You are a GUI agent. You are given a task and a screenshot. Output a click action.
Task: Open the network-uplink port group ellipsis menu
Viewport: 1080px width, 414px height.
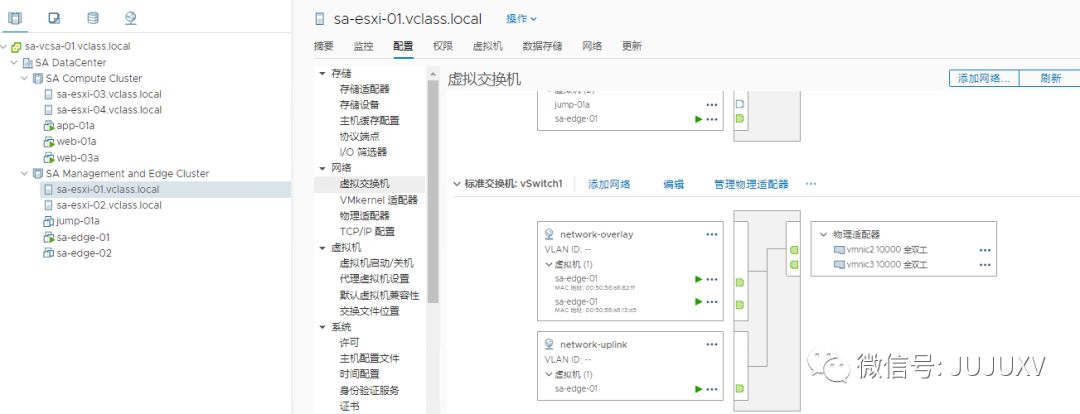point(712,344)
